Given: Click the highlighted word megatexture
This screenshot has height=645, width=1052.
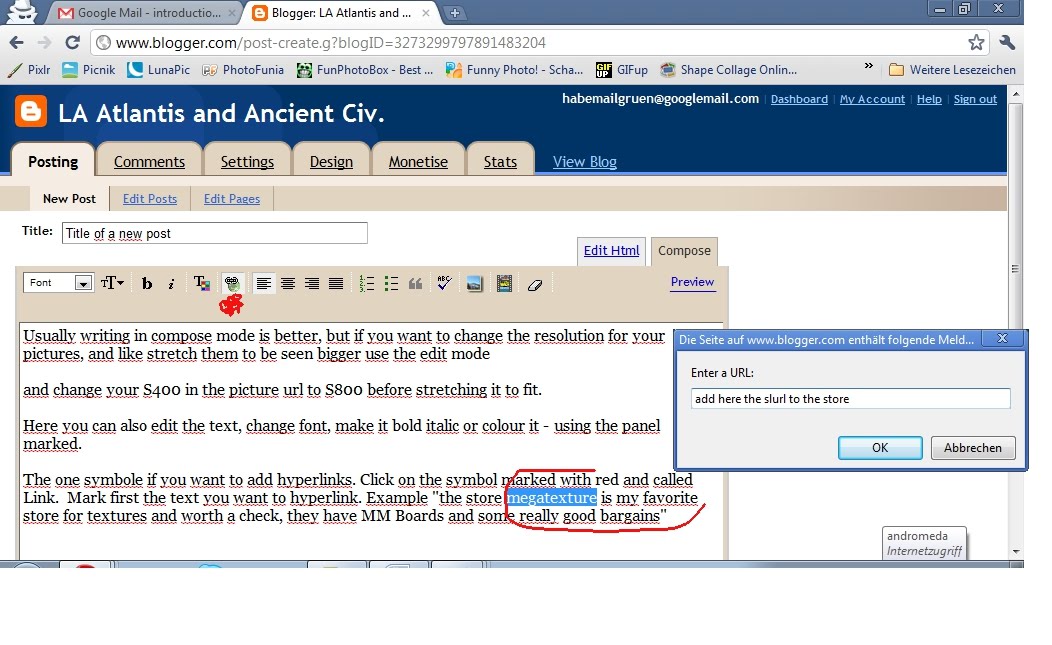Looking at the screenshot, I should coord(551,497).
